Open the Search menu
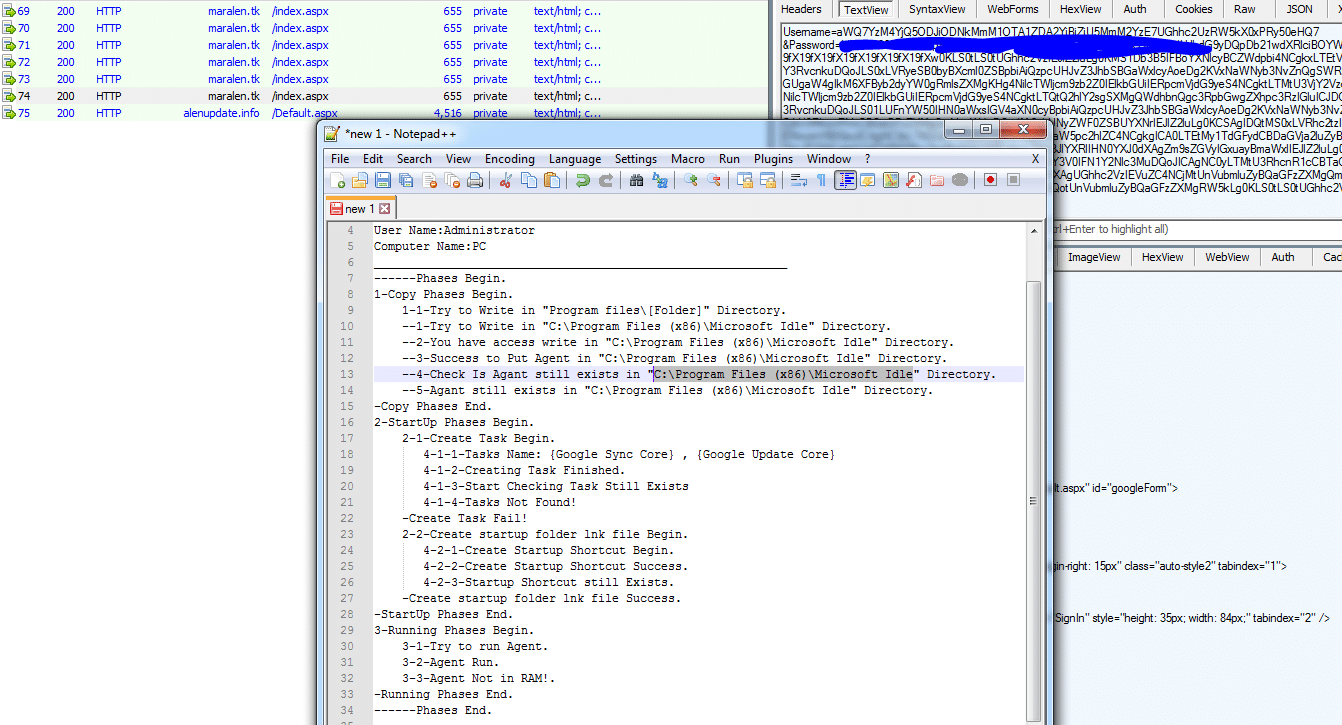 click(414, 159)
